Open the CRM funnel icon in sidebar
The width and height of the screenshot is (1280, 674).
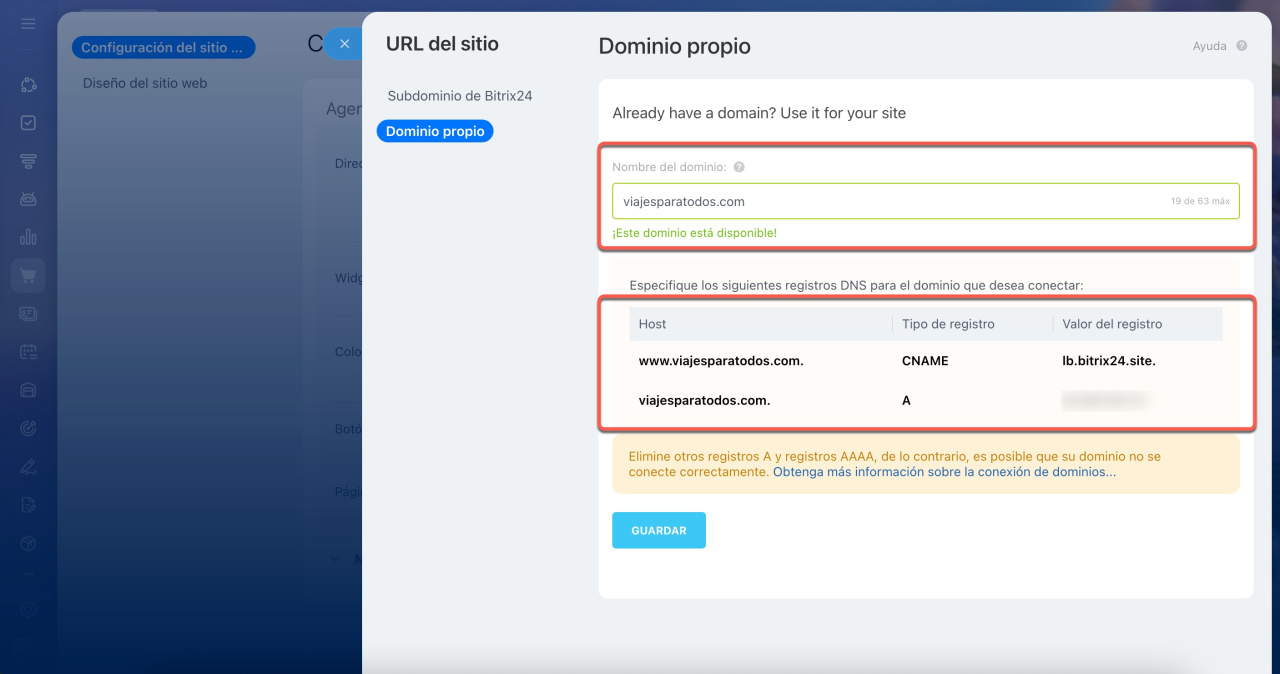28,161
